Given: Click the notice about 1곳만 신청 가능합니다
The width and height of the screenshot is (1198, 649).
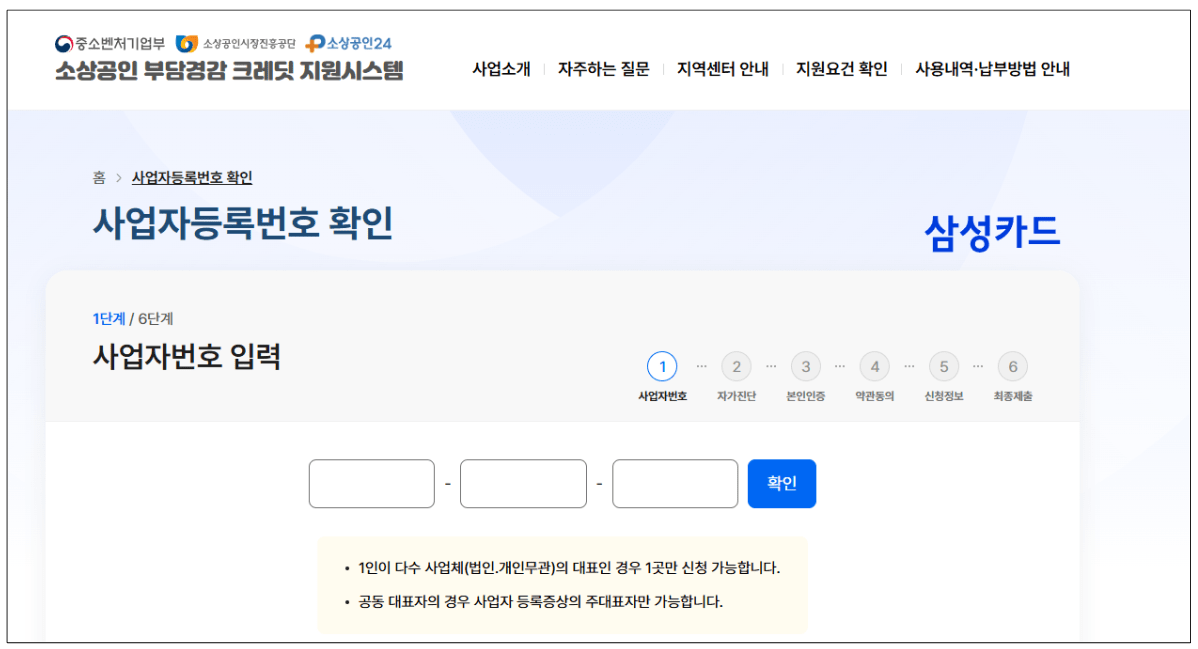Looking at the screenshot, I should (568, 568).
